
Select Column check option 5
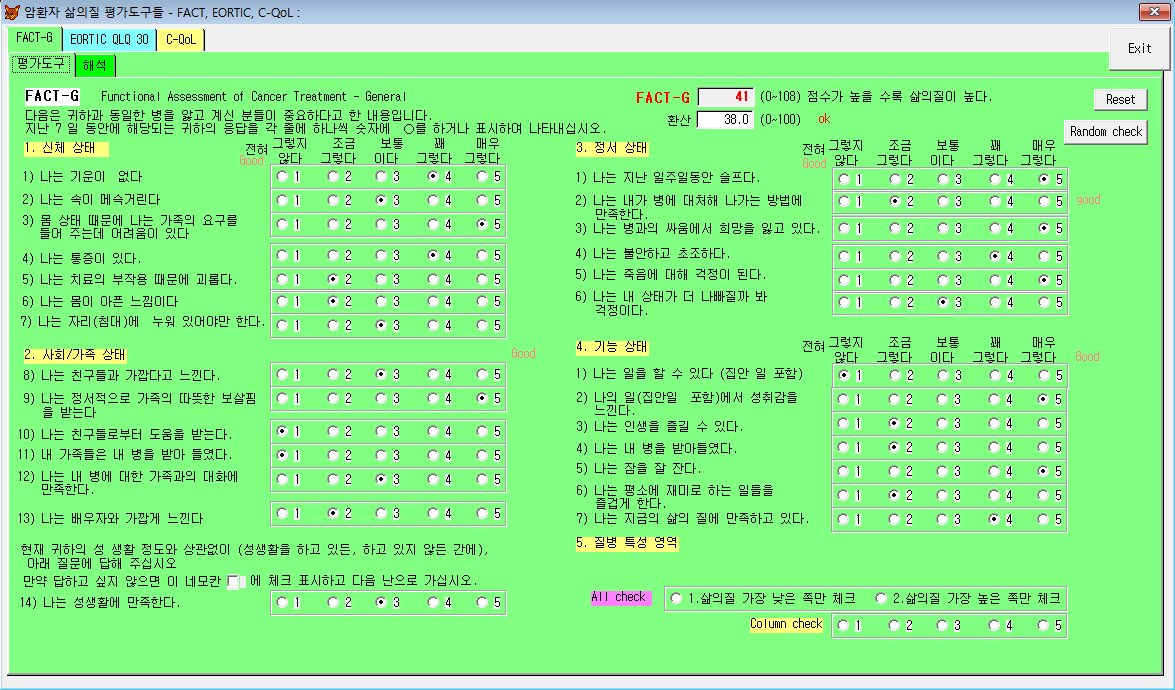click(x=1043, y=626)
